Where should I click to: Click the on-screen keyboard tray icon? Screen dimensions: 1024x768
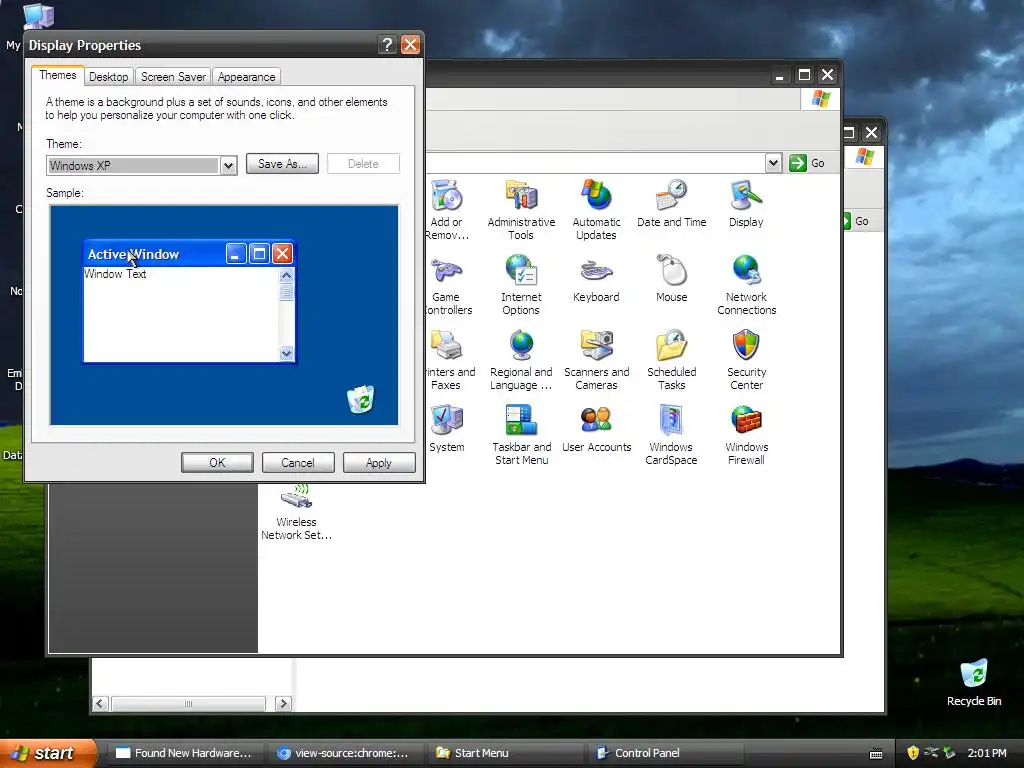click(x=876, y=754)
